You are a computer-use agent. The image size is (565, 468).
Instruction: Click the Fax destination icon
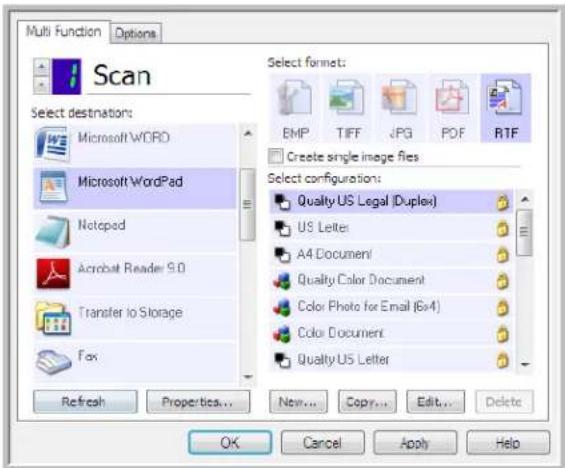point(53,361)
